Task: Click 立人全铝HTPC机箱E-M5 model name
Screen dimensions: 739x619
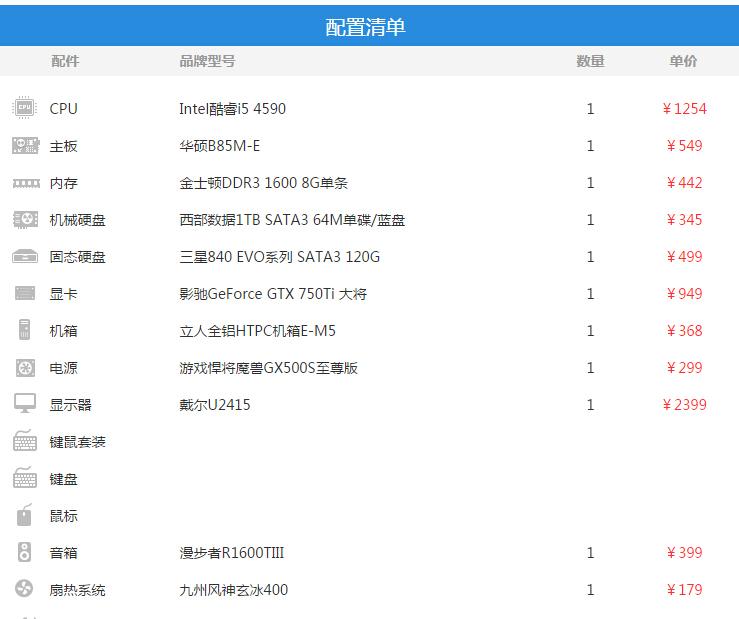Action: tap(257, 330)
